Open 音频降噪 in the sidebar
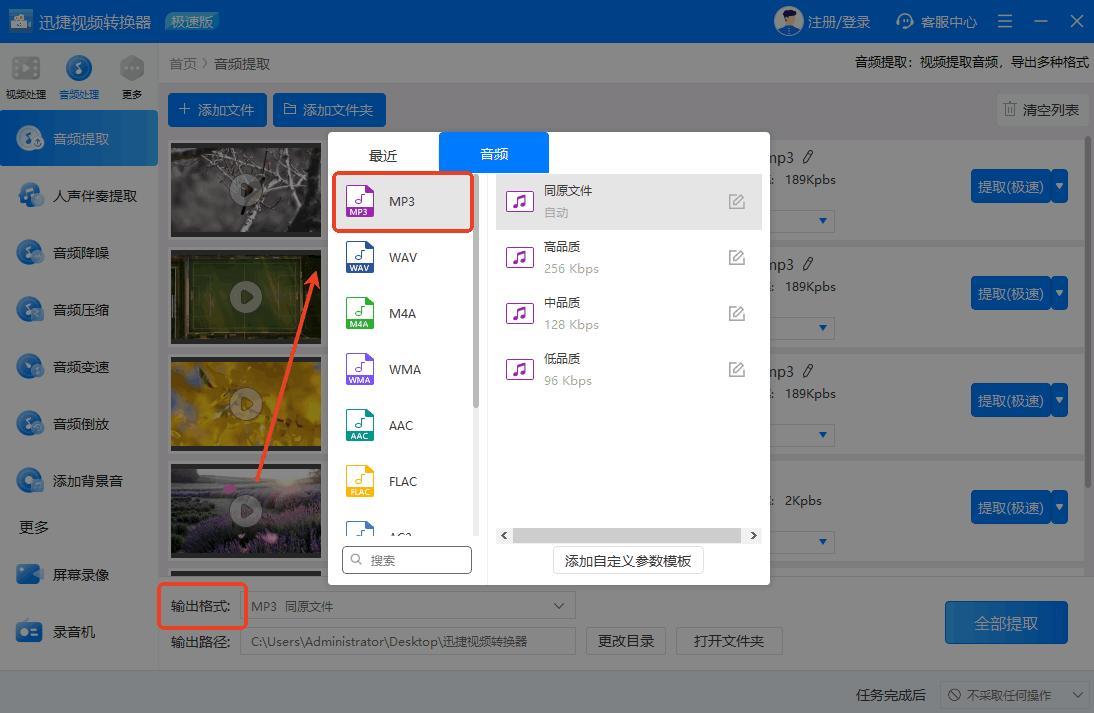The width and height of the screenshot is (1094, 713). click(80, 253)
